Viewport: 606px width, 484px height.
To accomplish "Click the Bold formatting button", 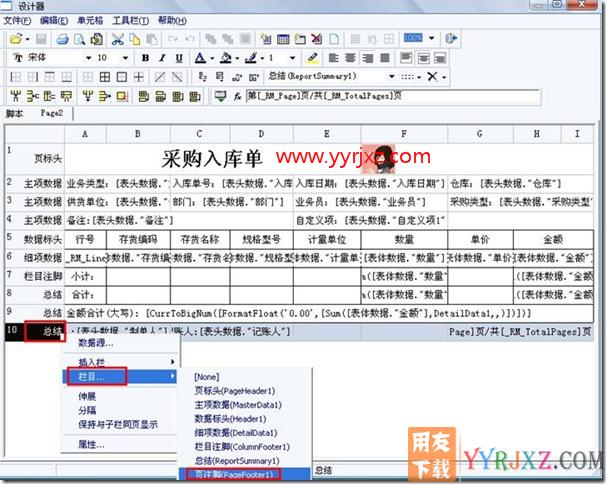I will coord(146,58).
